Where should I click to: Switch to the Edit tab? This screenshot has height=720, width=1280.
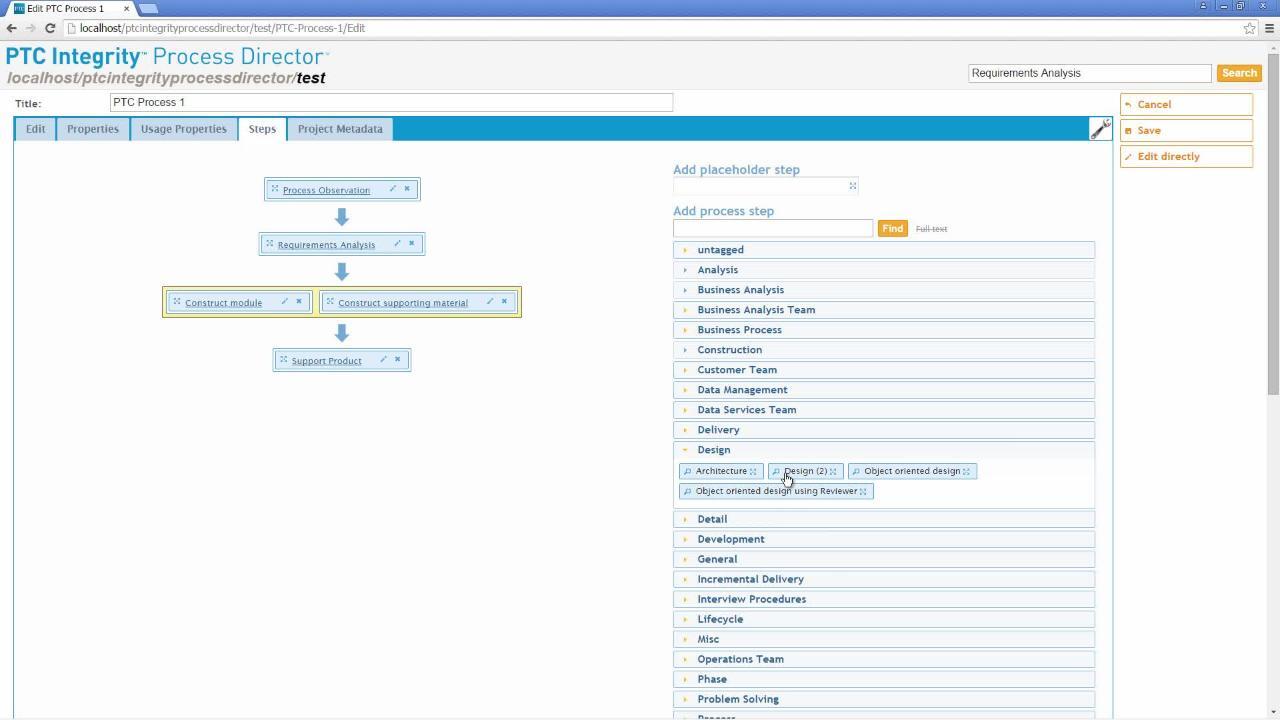click(x=35, y=129)
